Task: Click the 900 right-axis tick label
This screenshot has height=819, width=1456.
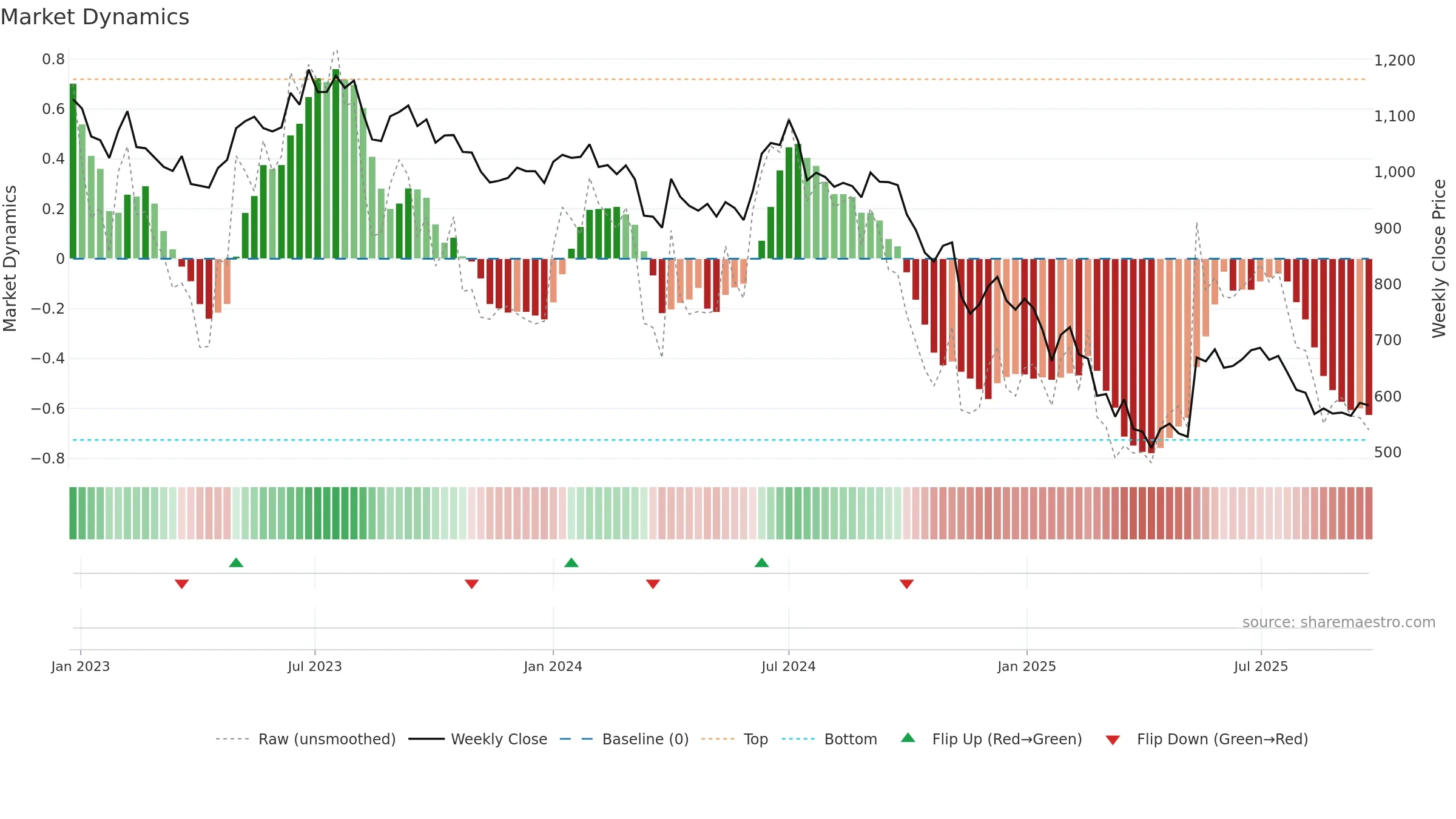Action: click(1388, 228)
